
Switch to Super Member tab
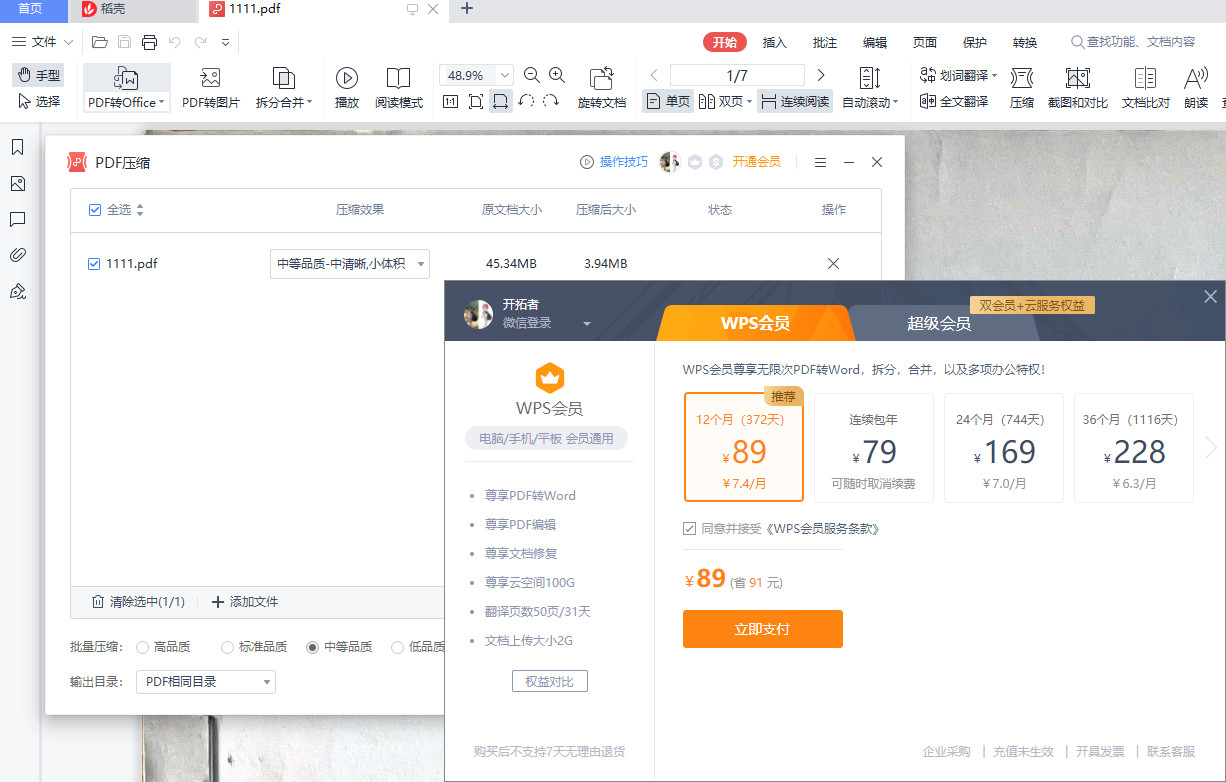(939, 323)
